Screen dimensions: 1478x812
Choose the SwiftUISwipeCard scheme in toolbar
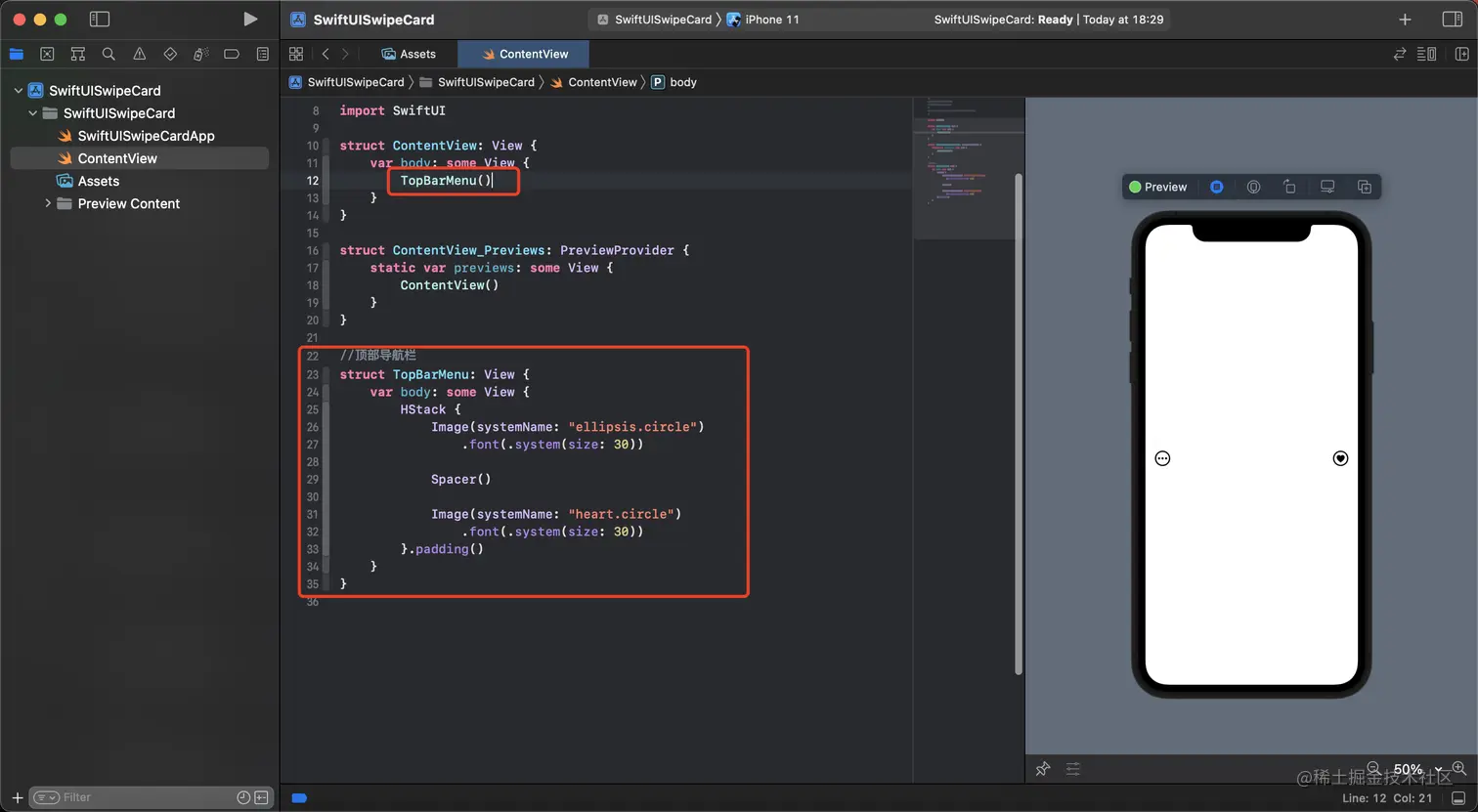[654, 20]
